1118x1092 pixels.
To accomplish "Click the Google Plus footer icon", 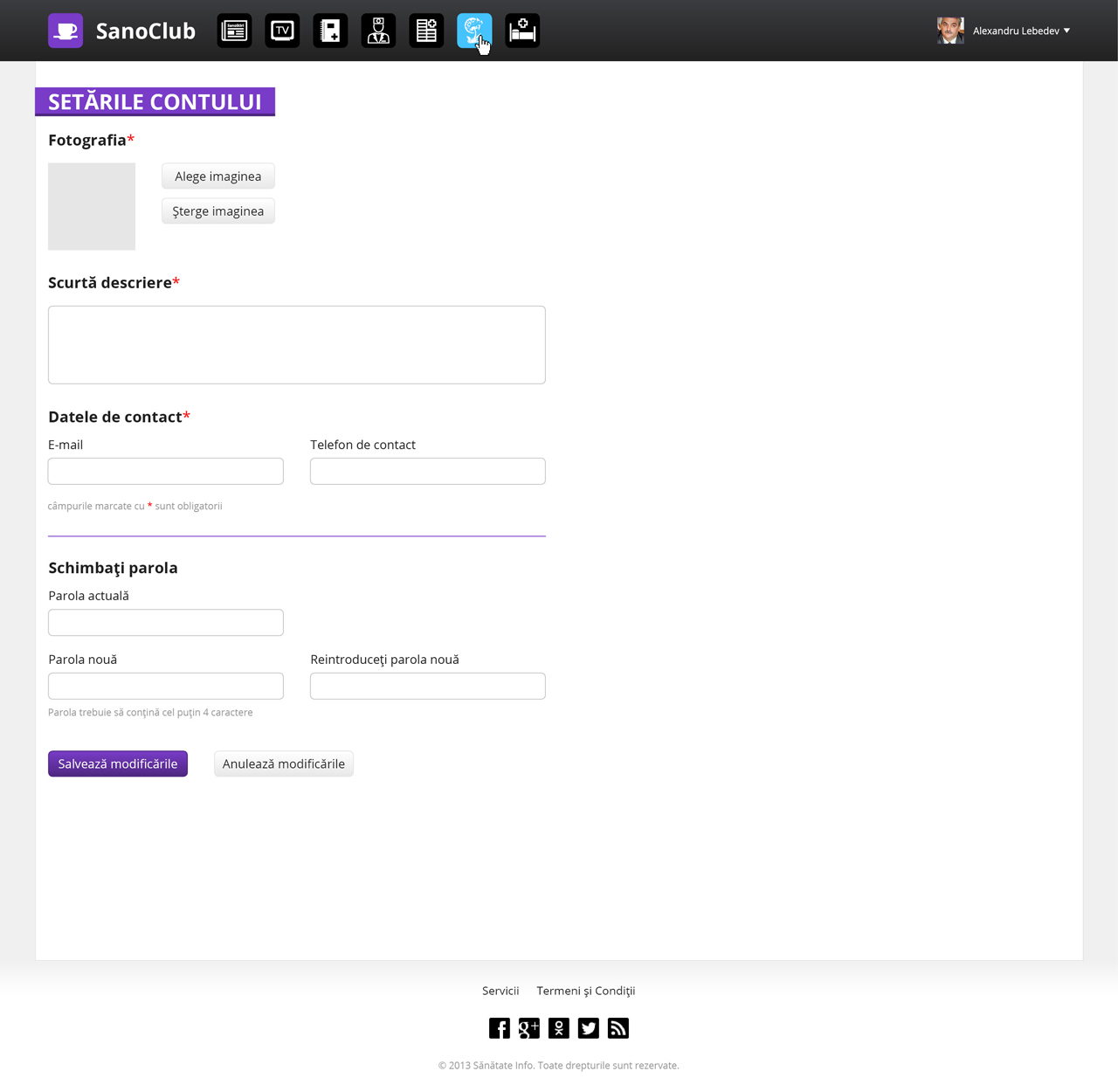I will click(529, 1028).
